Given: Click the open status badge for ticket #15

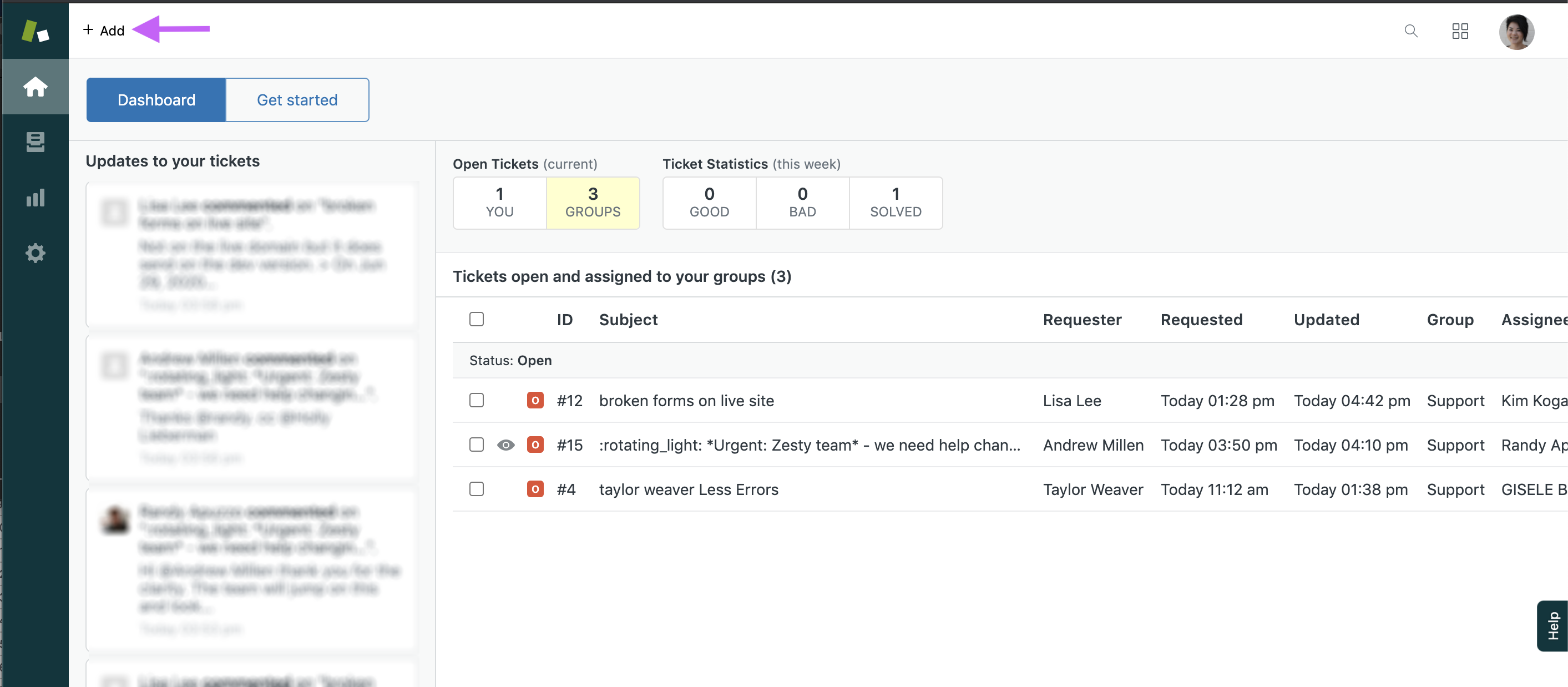Looking at the screenshot, I should (x=535, y=444).
